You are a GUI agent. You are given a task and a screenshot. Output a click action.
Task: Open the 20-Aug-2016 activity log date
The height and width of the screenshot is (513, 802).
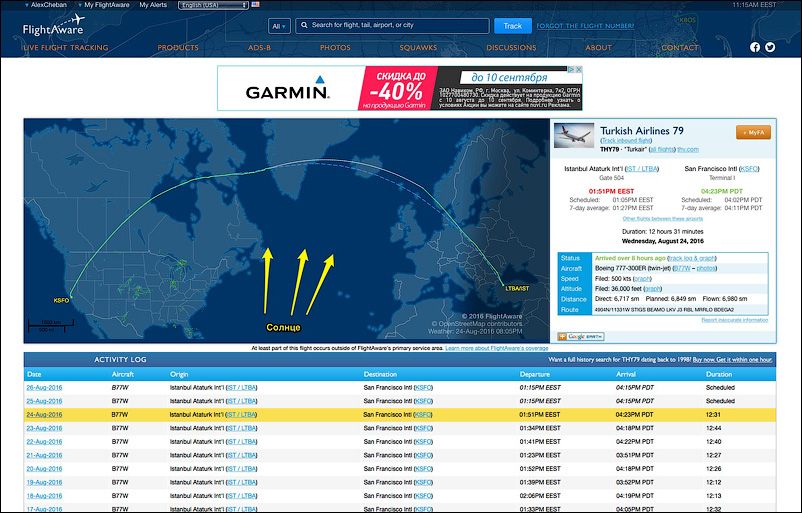tap(44, 469)
